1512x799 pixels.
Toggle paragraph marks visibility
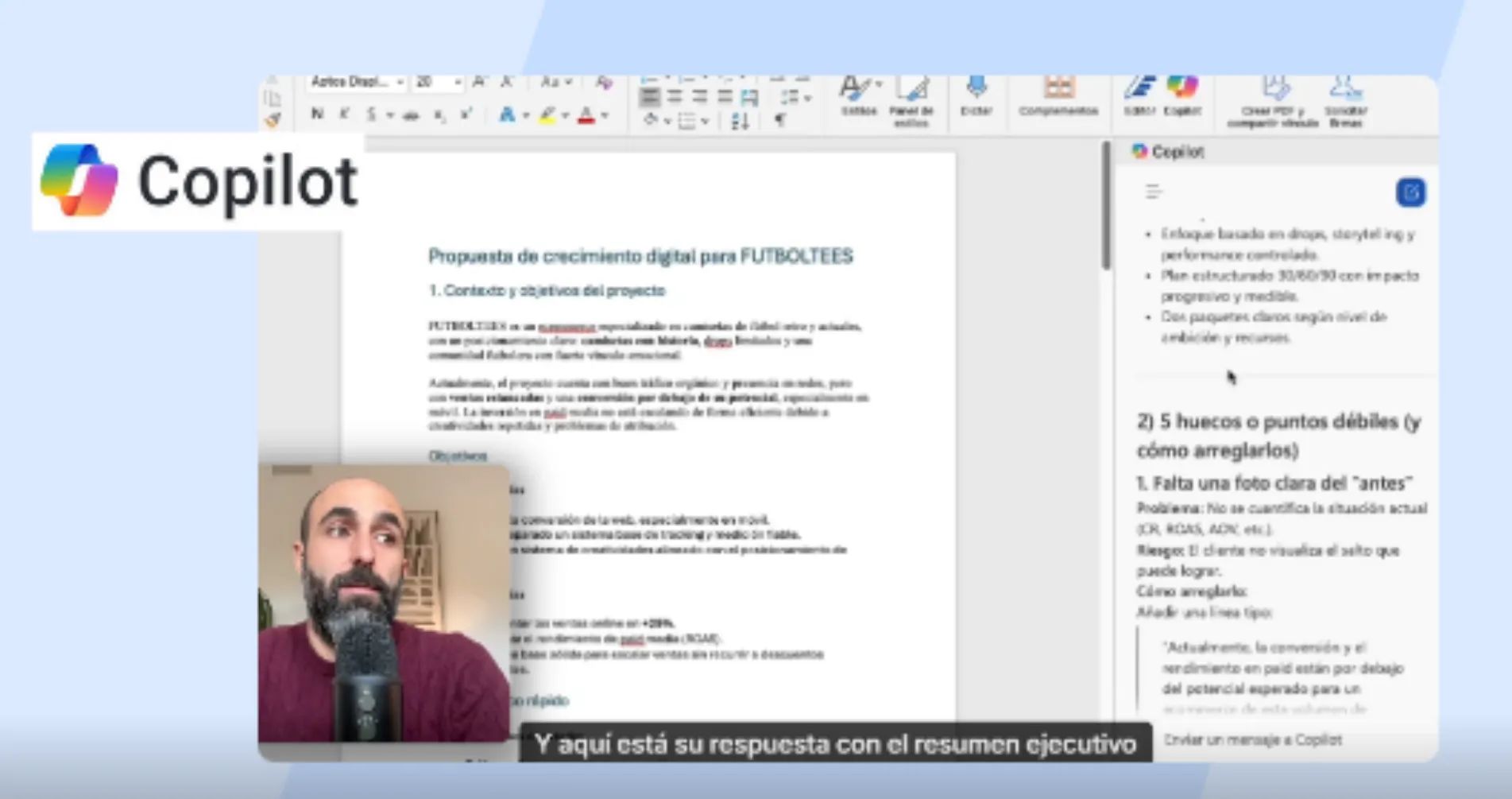point(780,120)
